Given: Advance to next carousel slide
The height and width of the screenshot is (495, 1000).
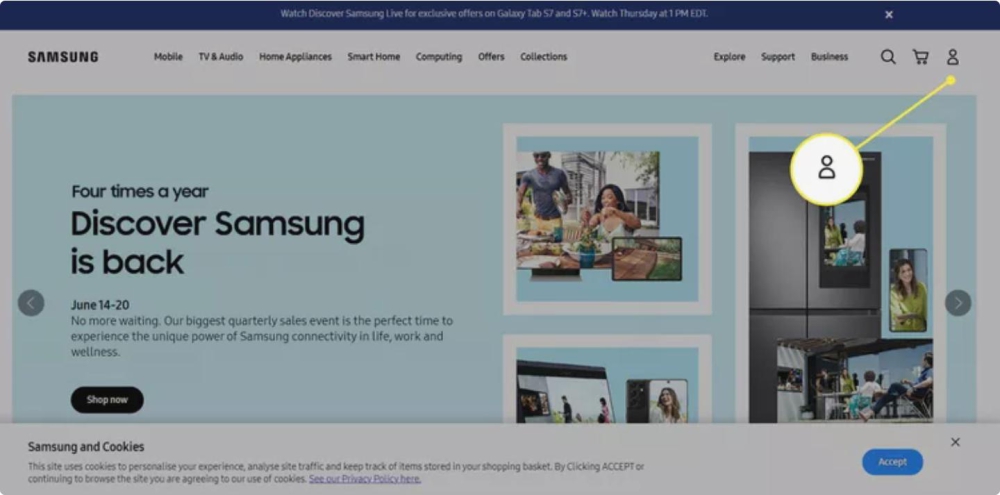Looking at the screenshot, I should [x=958, y=303].
